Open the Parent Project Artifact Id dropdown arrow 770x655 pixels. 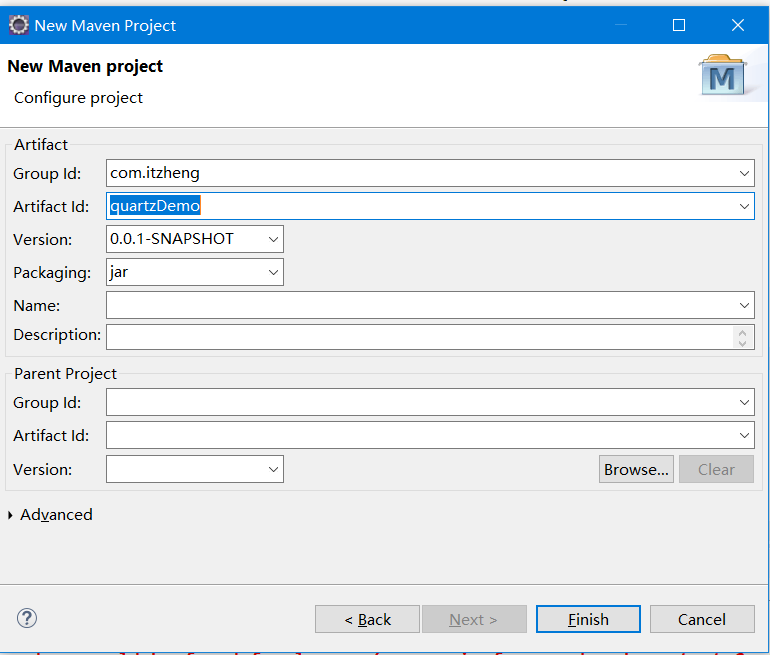coord(744,436)
